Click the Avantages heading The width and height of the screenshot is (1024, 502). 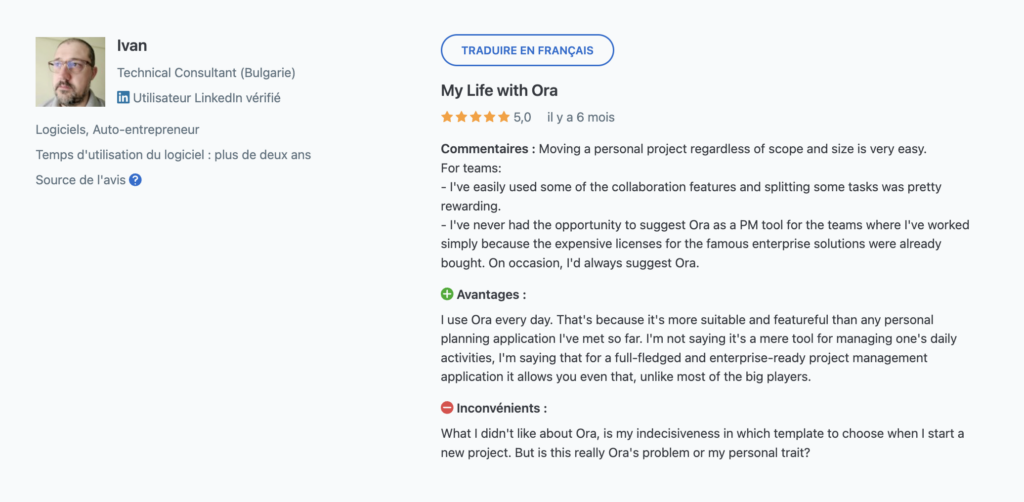pos(491,295)
